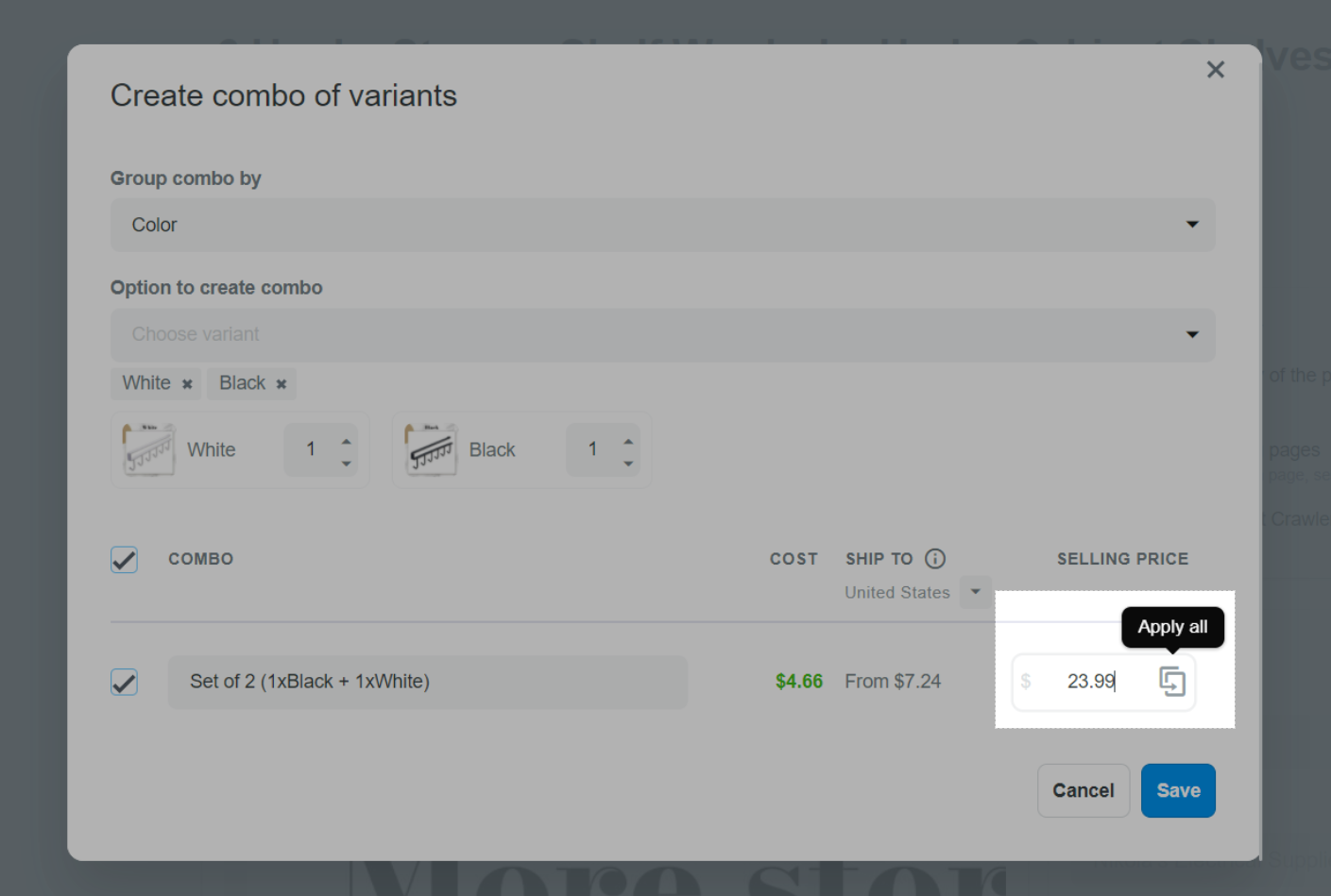Decrease the Black variant quantity
This screenshot has width=1331, height=896.
click(628, 464)
